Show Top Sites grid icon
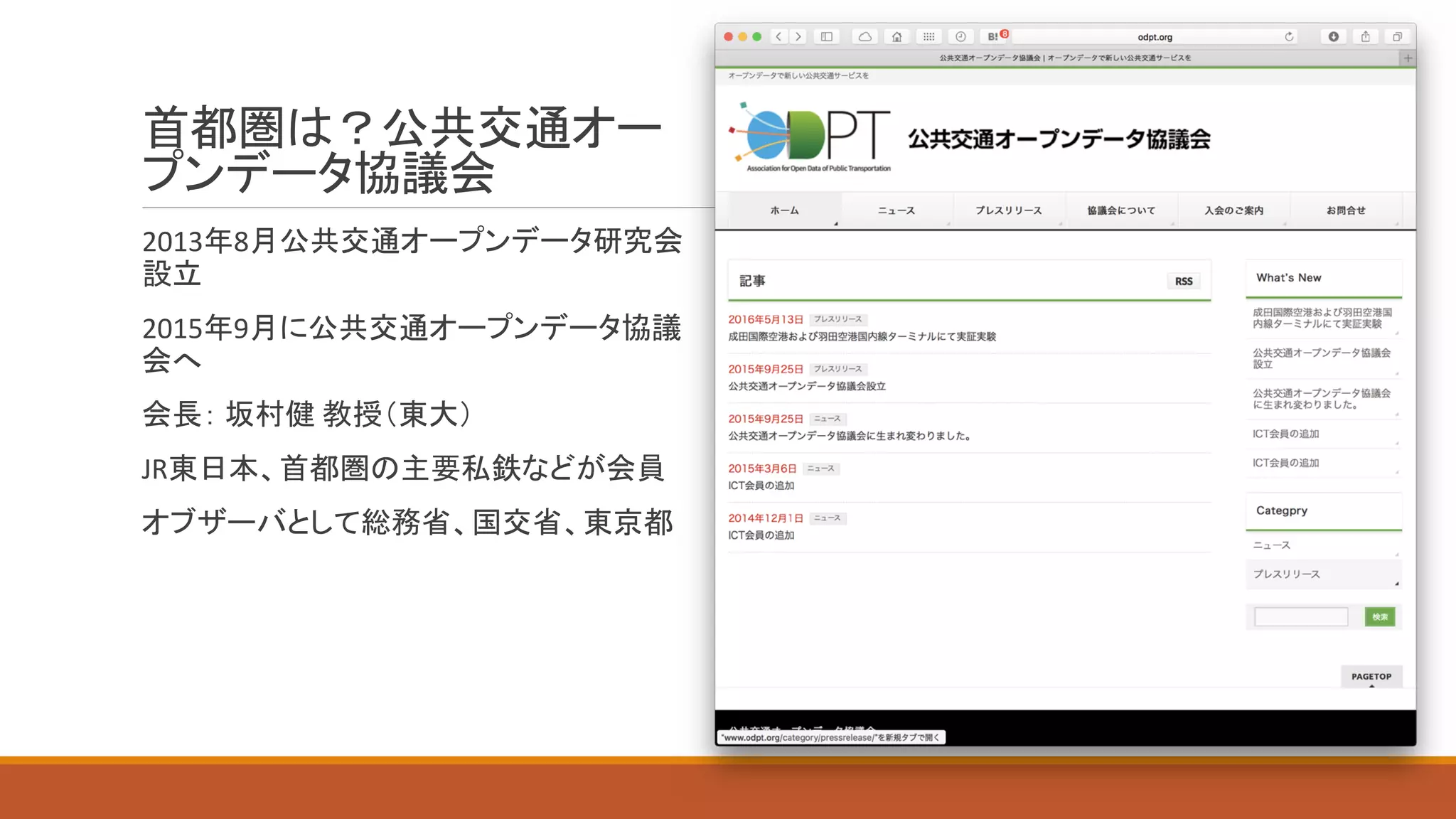 coord(928,36)
